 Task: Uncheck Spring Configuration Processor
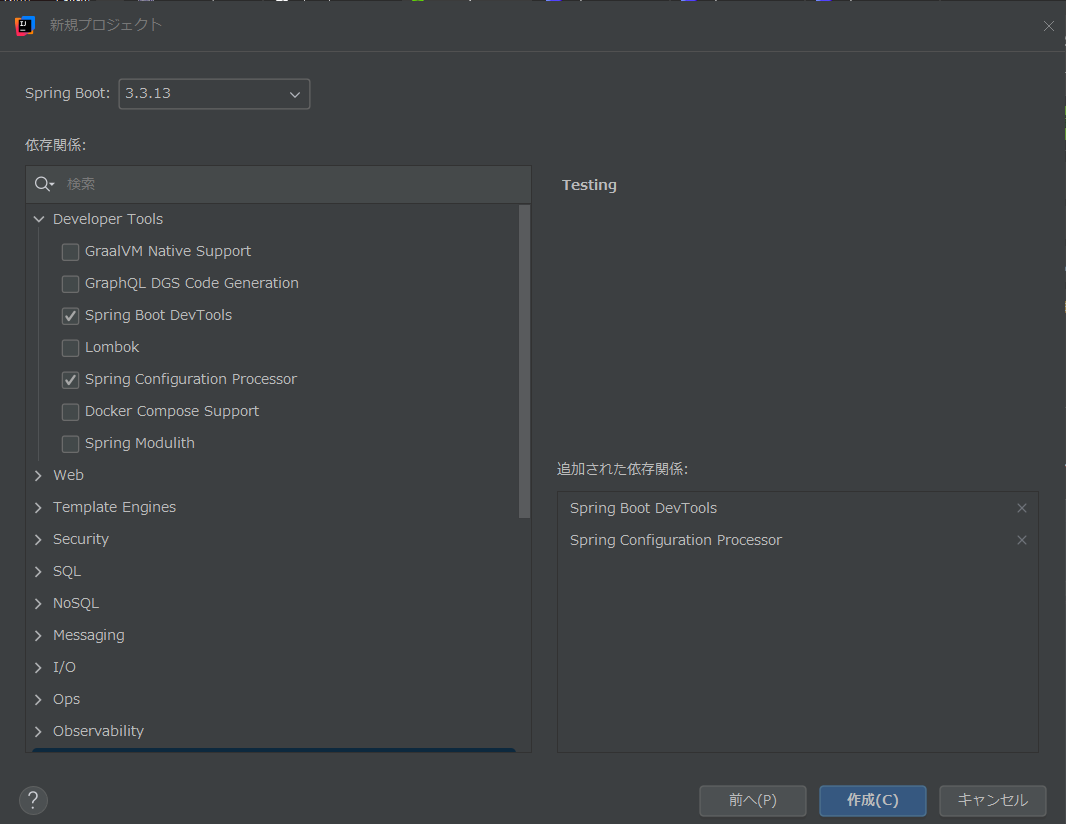coord(70,379)
